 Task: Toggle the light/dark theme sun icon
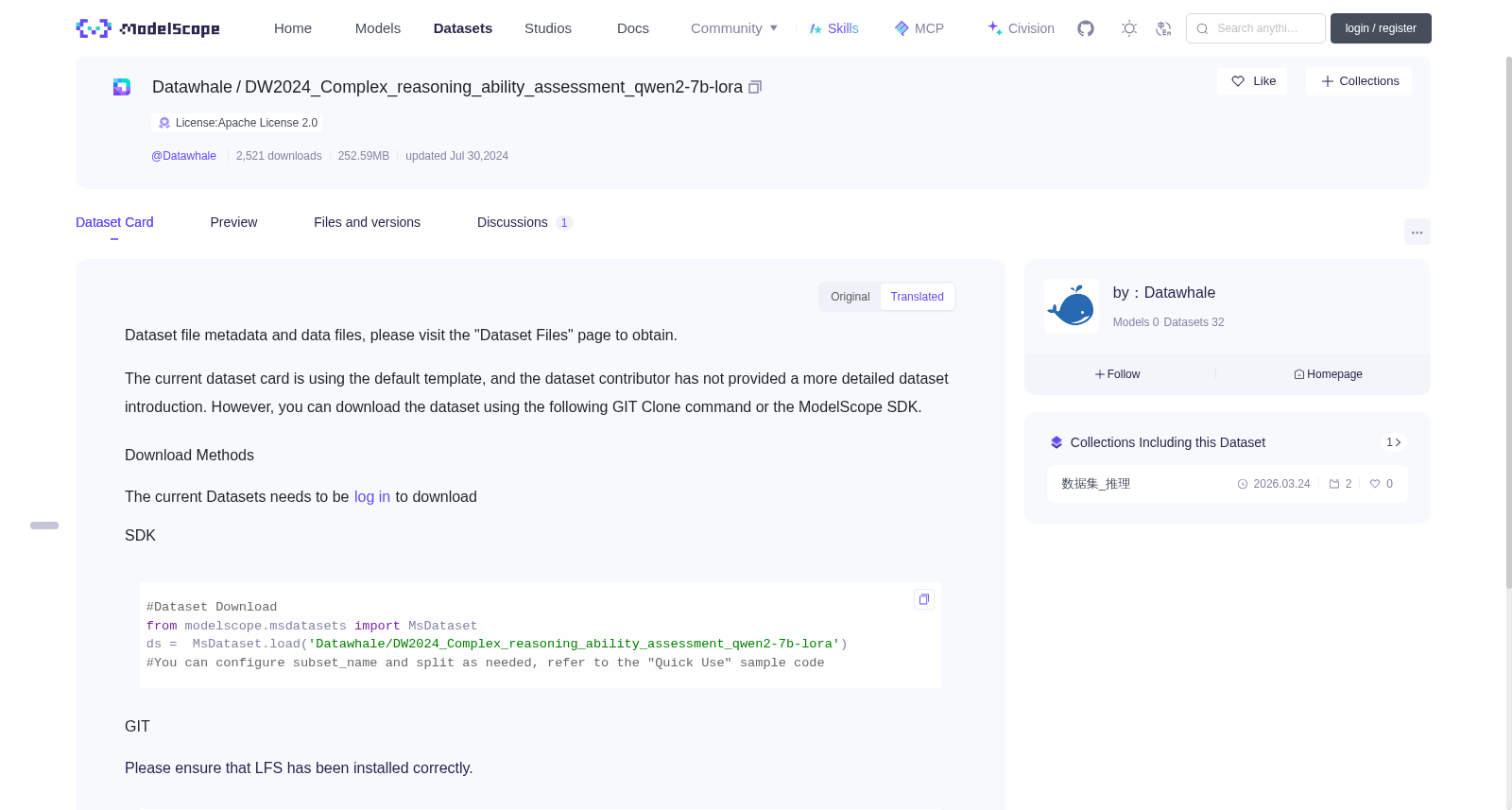[x=1129, y=28]
